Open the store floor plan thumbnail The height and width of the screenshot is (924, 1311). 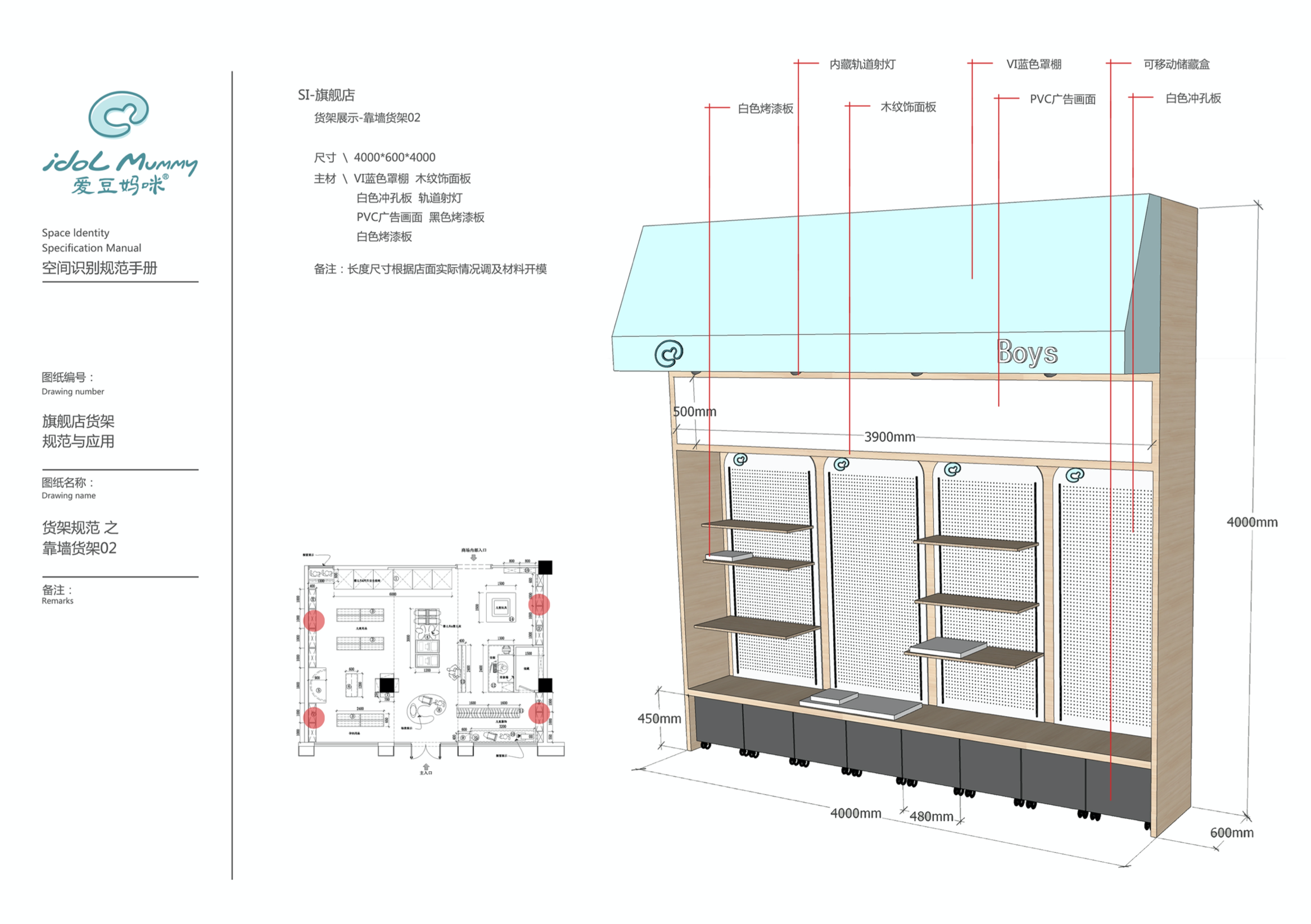click(431, 661)
